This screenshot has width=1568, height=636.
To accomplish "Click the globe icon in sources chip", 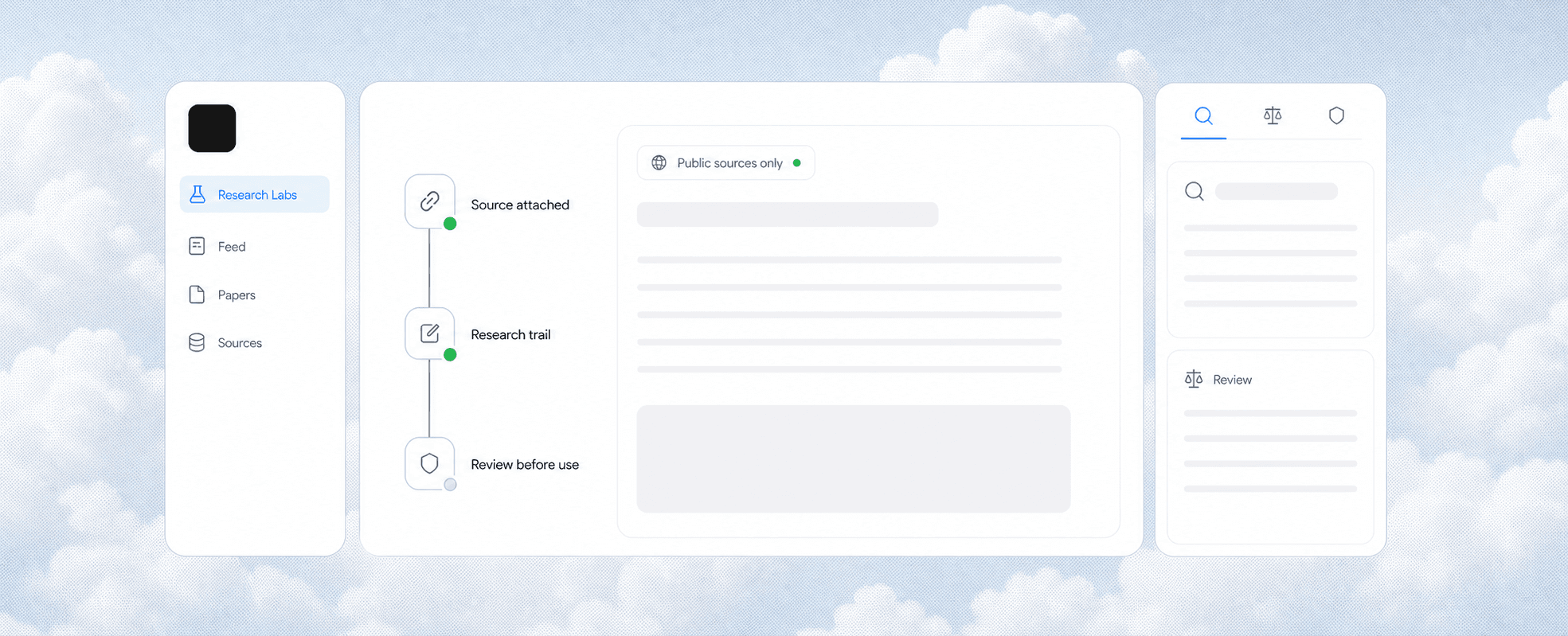I will [659, 162].
